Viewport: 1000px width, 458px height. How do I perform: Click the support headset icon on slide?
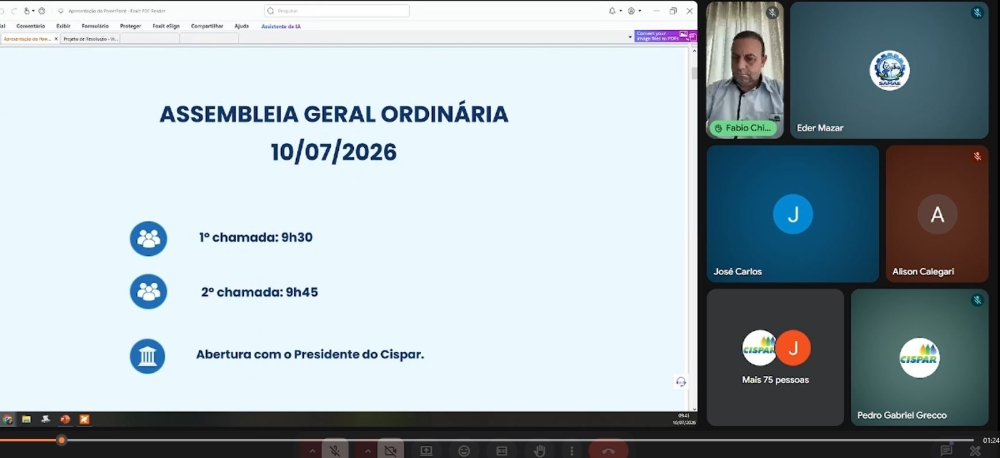click(680, 381)
